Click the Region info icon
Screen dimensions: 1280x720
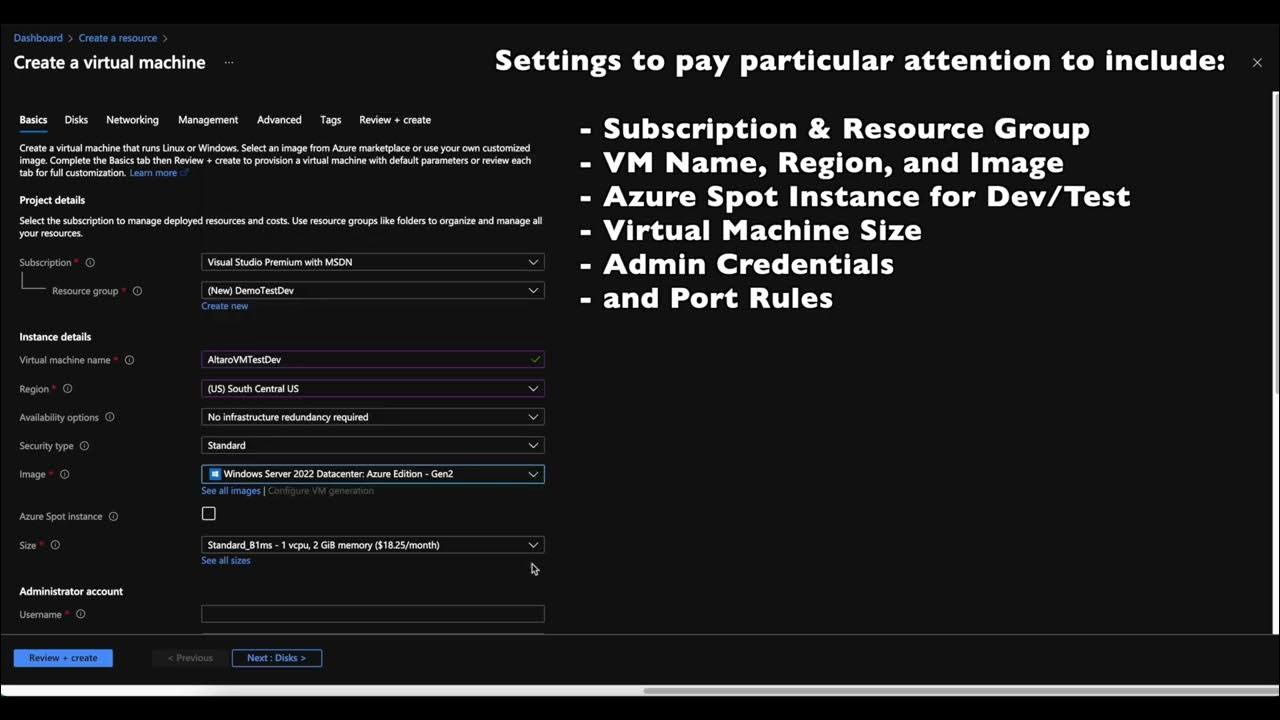pyautogui.click(x=65, y=388)
